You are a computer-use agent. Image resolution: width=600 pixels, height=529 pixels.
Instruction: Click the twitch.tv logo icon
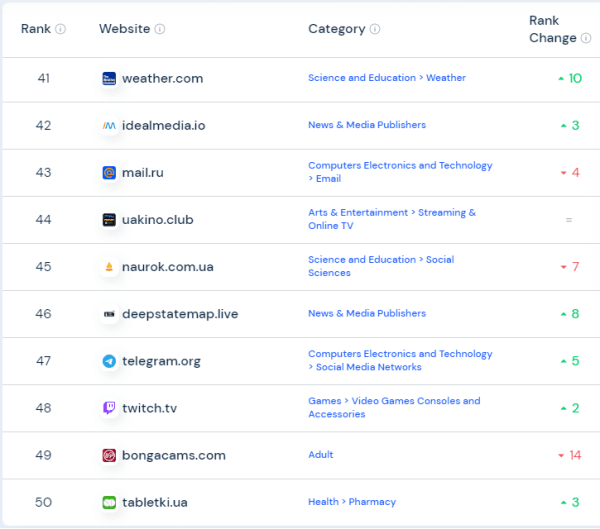(109, 408)
